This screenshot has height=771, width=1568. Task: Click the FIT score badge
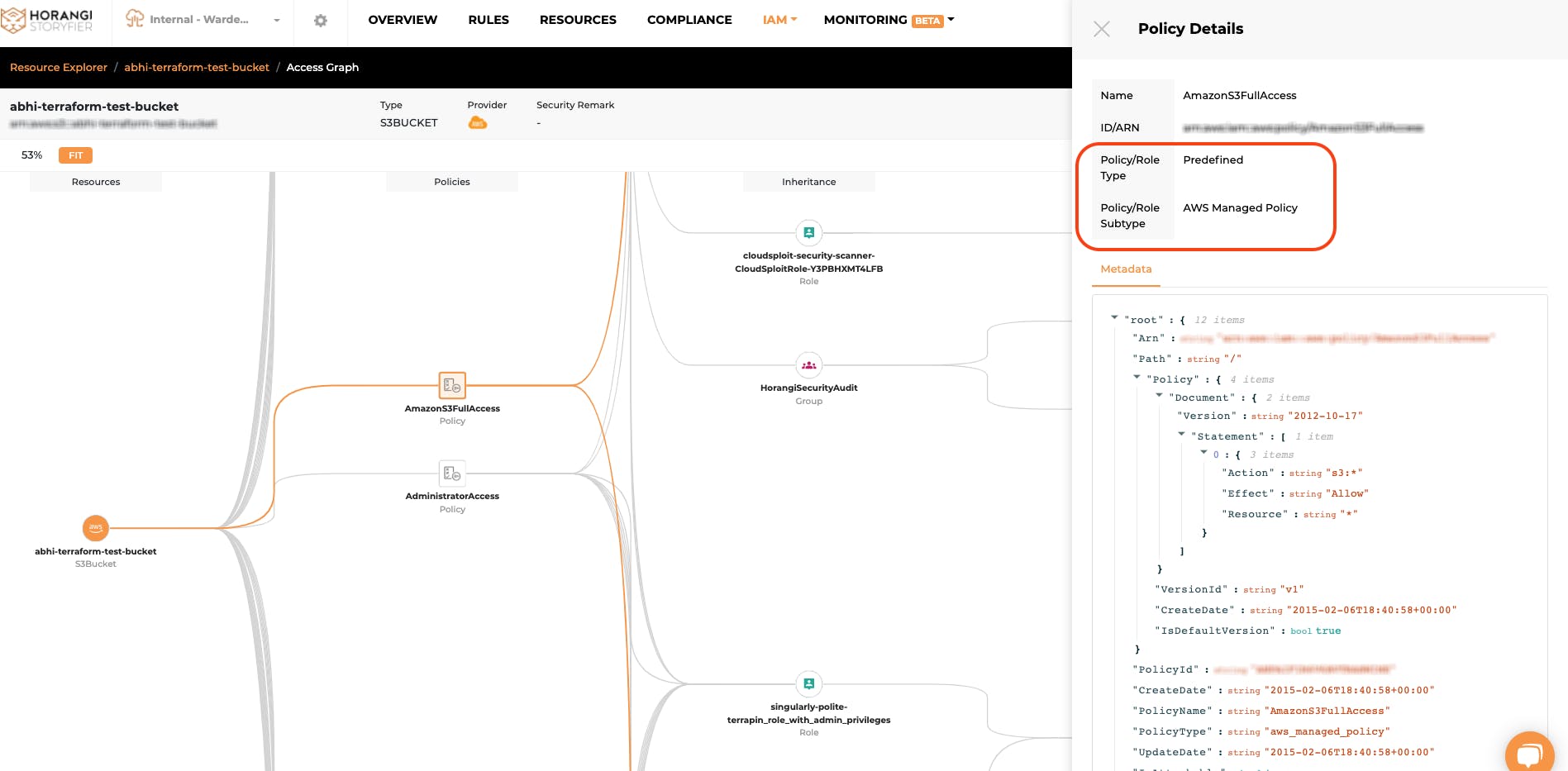[x=75, y=155]
